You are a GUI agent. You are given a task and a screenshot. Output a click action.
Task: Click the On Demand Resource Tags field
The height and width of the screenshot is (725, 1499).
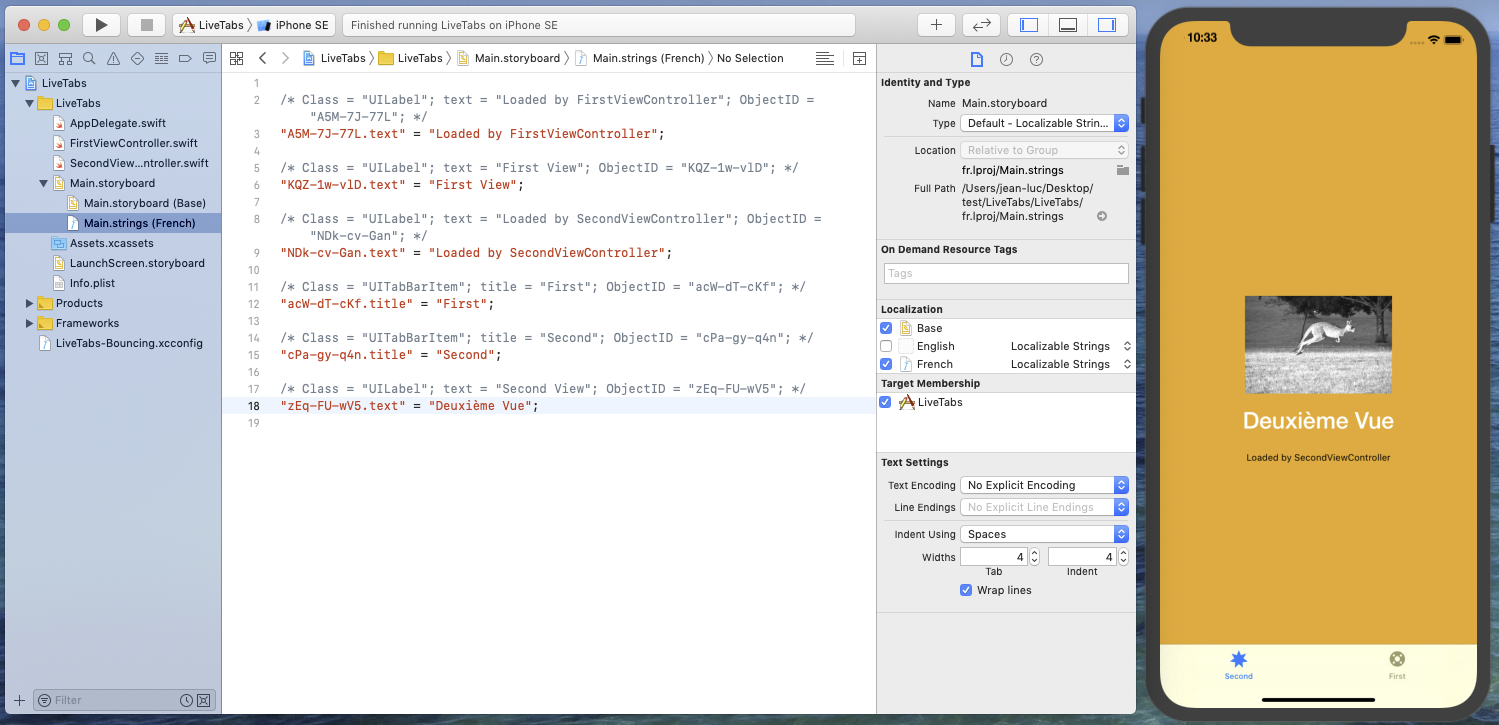tap(1006, 273)
